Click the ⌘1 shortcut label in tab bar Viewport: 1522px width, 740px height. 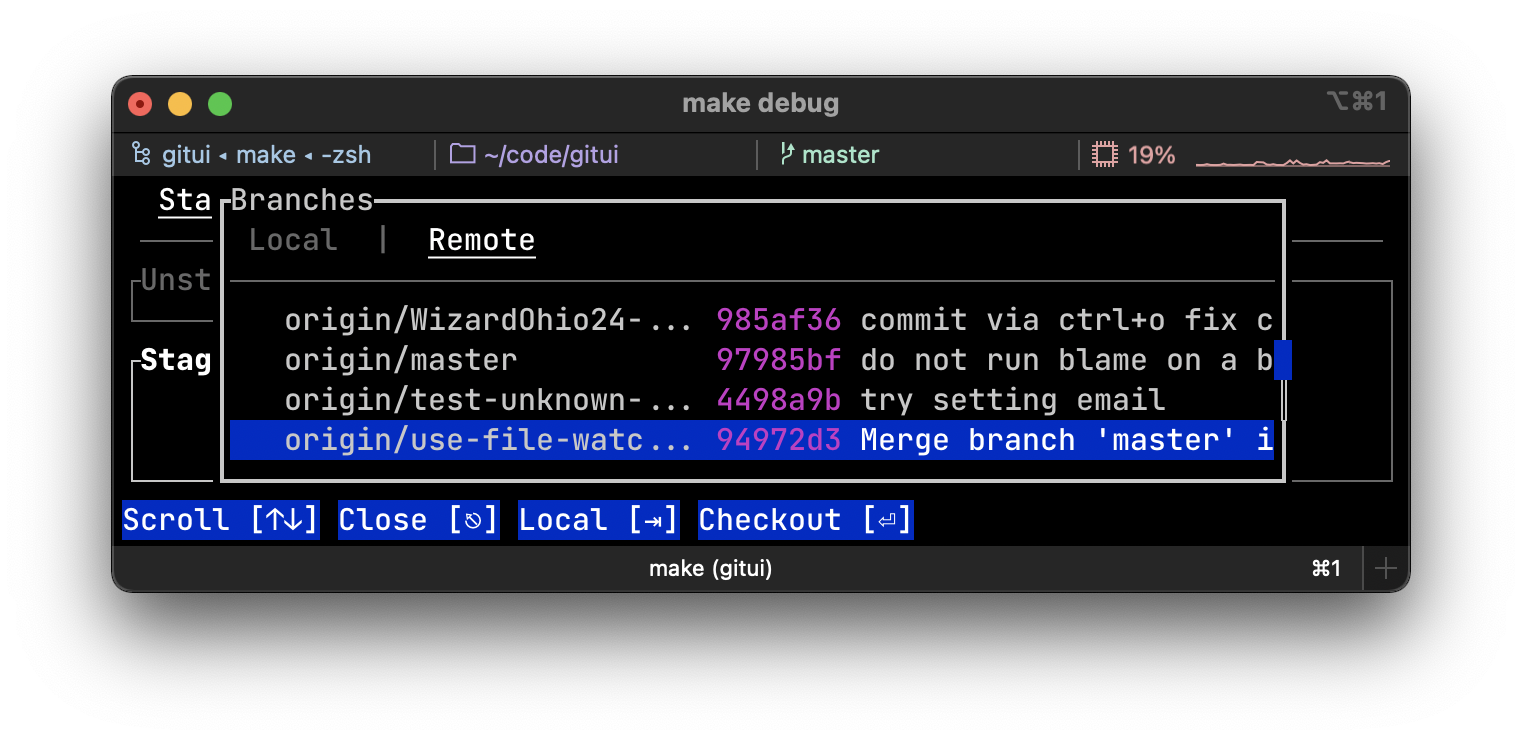pyautogui.click(x=1326, y=569)
